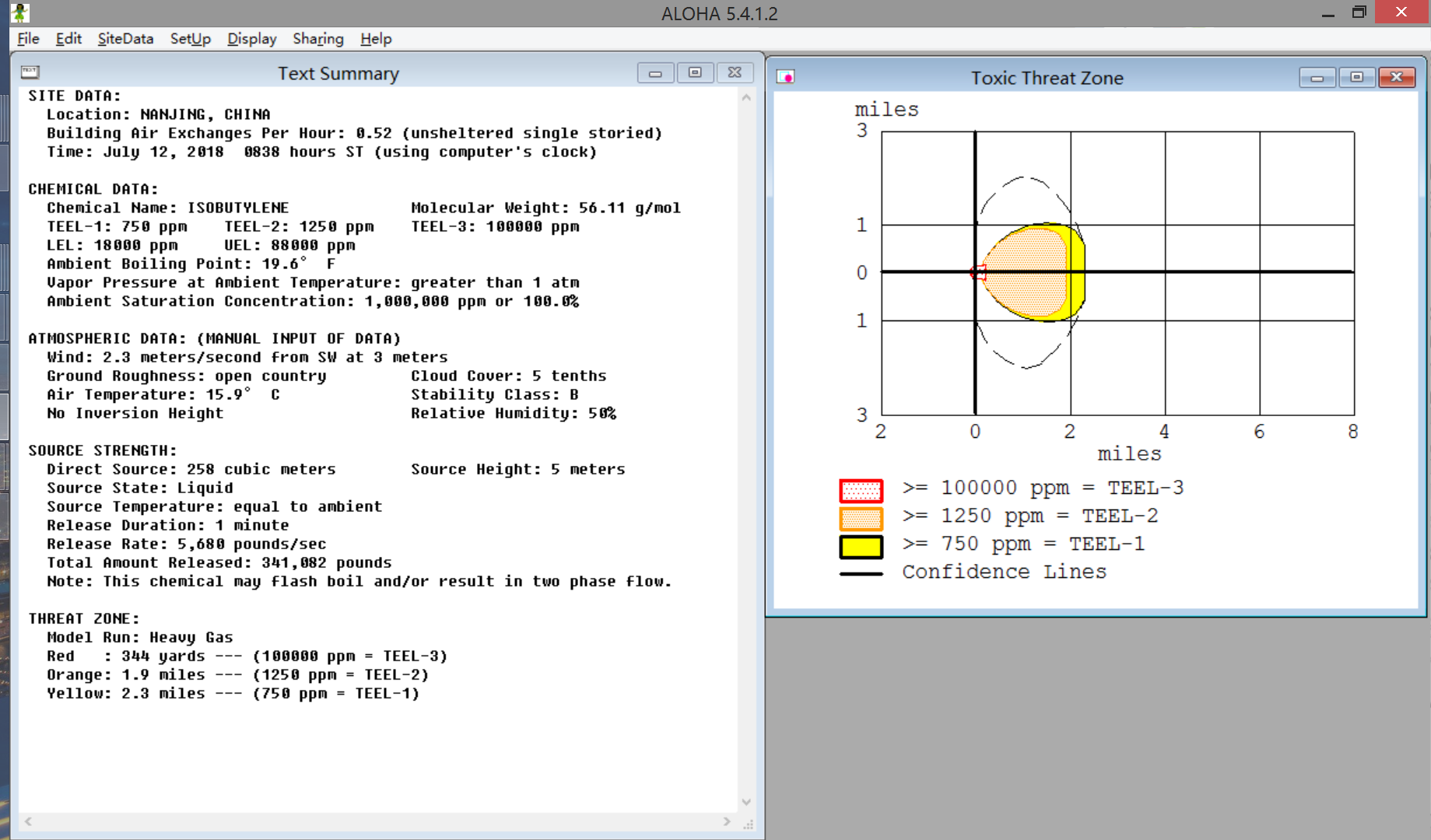Open the SiteData menu
This screenshot has height=840, width=1431.
tap(125, 39)
